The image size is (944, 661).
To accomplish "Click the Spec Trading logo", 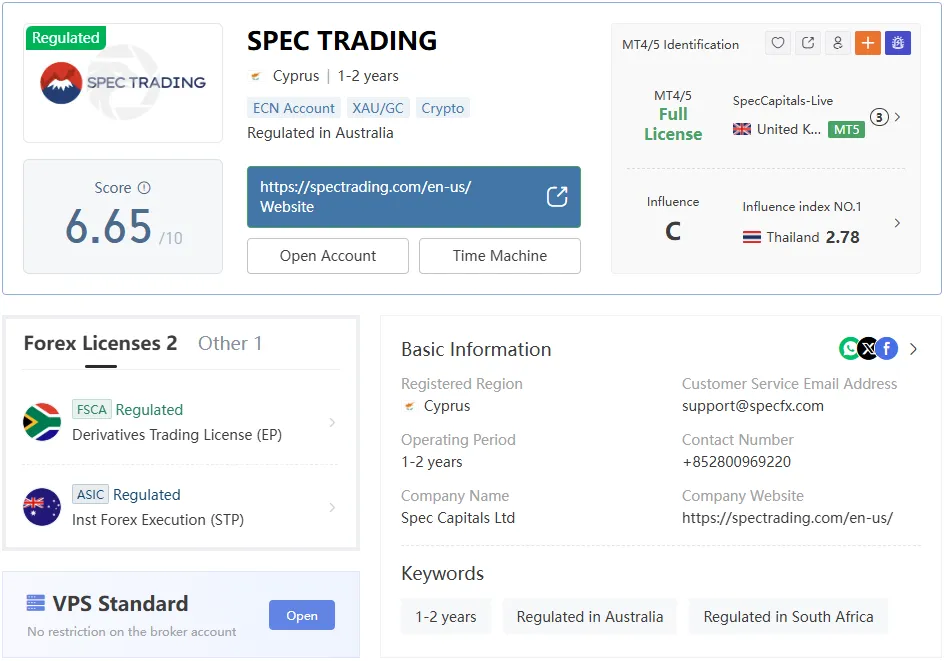I will tap(123, 83).
